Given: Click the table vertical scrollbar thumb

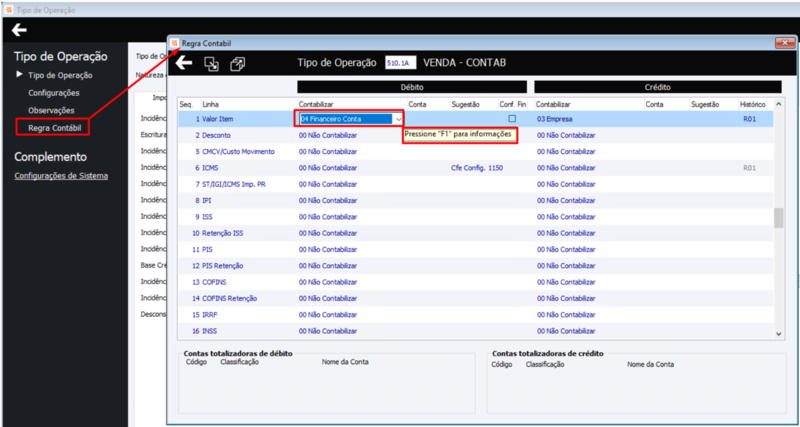Looking at the screenshot, I should coord(779,218).
